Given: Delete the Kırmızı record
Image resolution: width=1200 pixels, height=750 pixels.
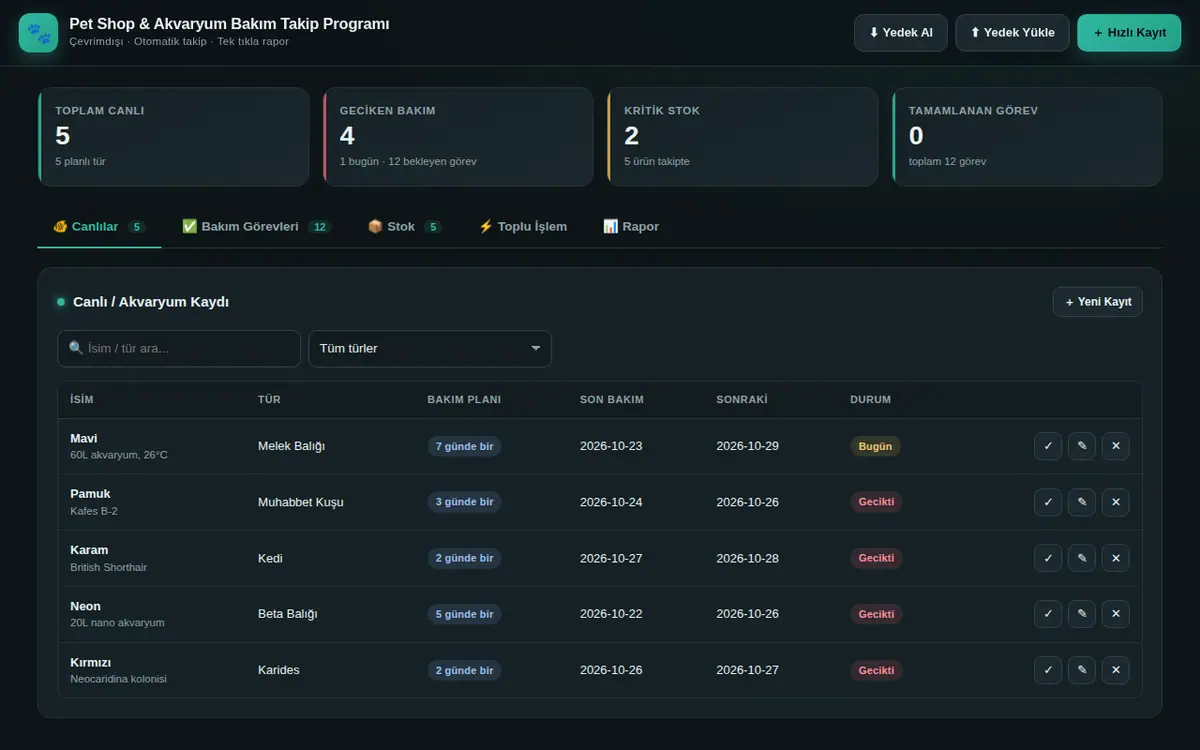Looking at the screenshot, I should [x=1116, y=670].
